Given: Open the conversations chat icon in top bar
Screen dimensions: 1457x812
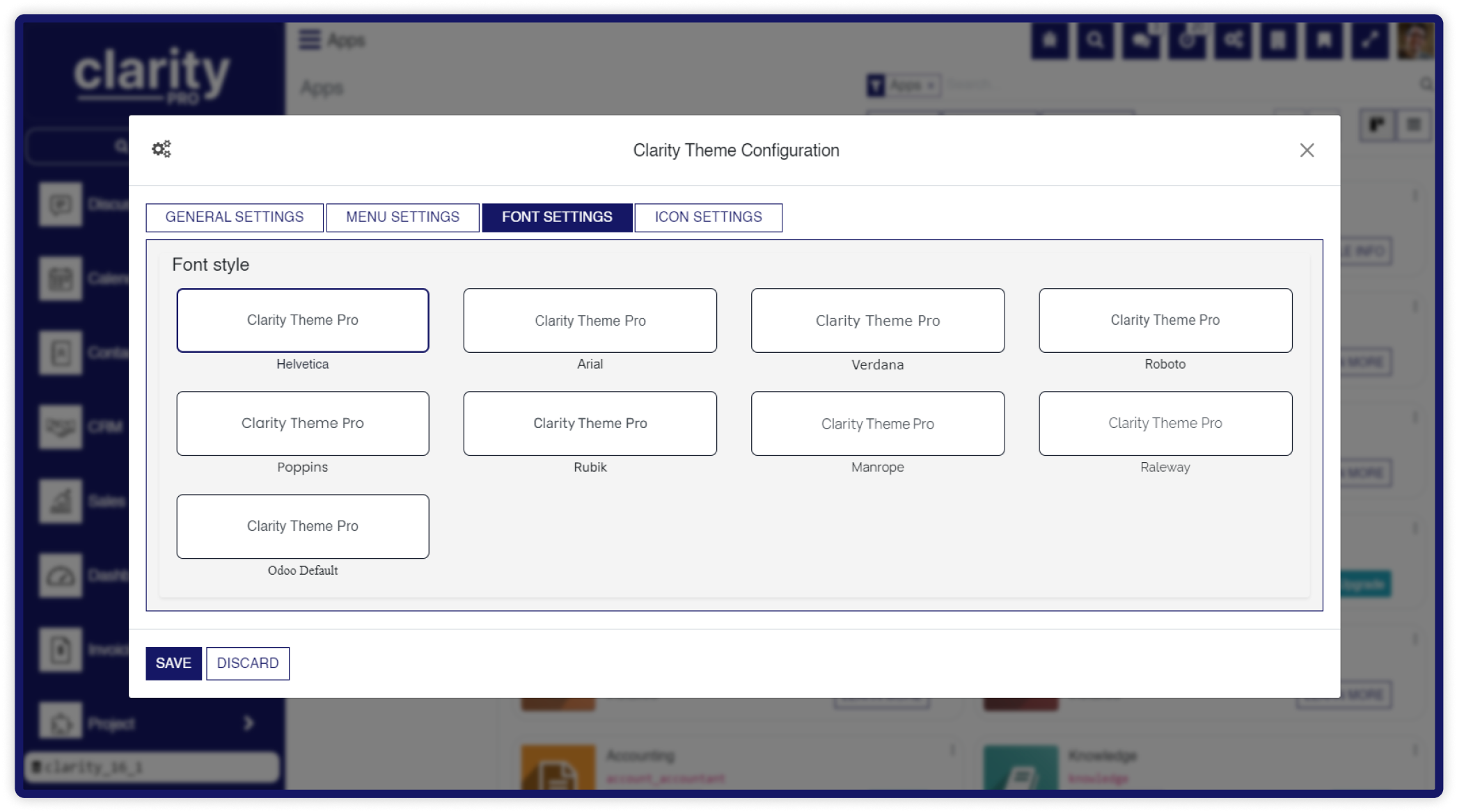Looking at the screenshot, I should click(1141, 40).
